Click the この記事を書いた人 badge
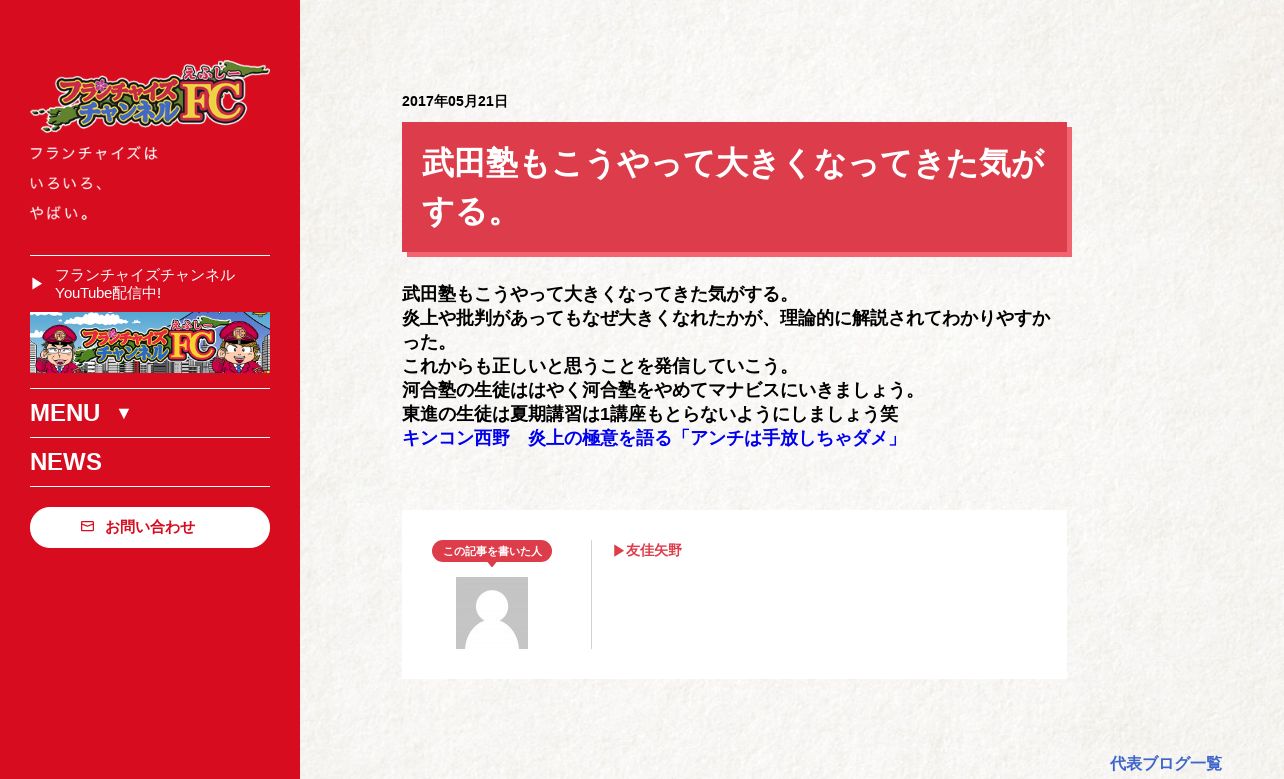The image size is (1284, 779). point(492,551)
